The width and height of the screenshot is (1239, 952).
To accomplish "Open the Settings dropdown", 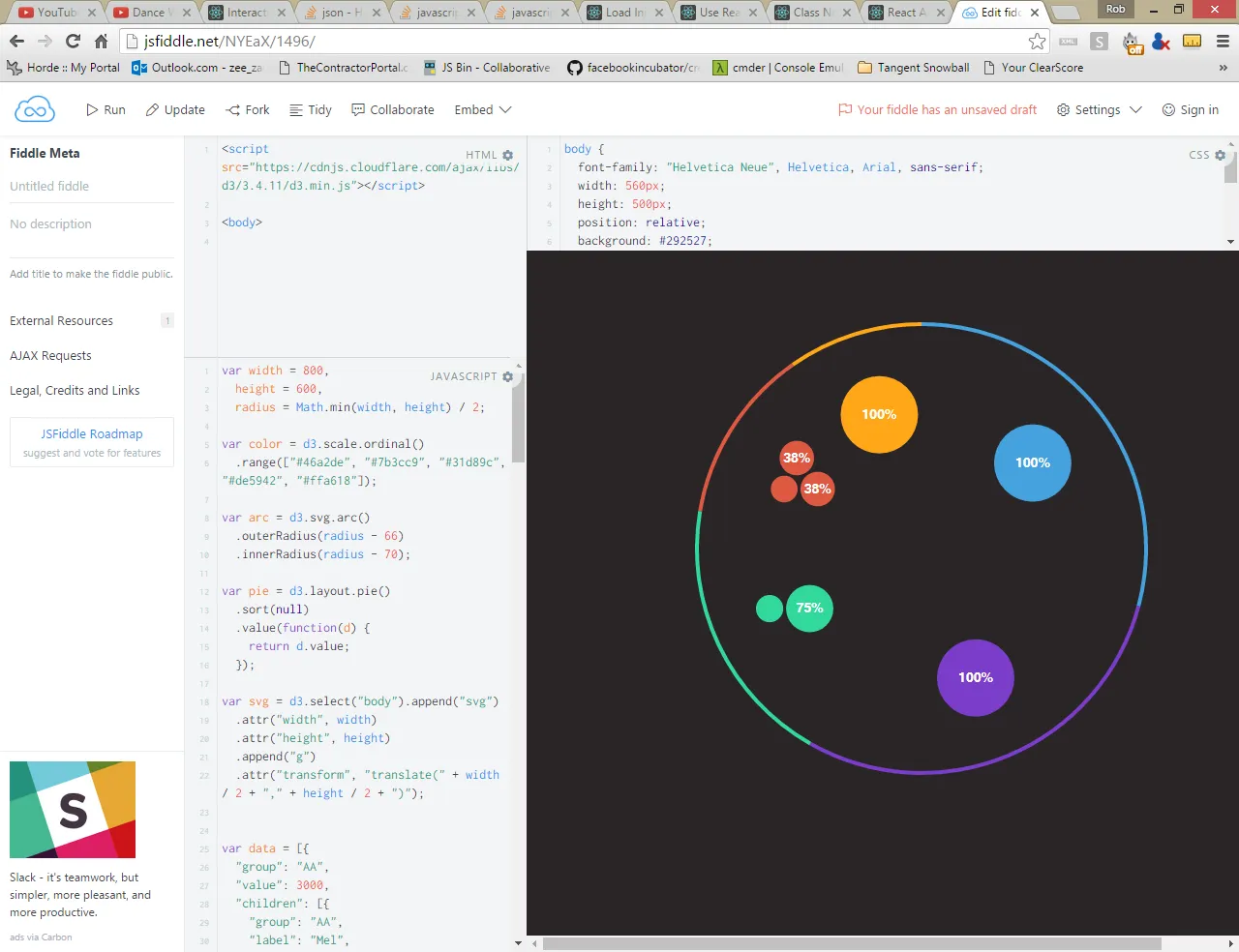I will click(1100, 109).
